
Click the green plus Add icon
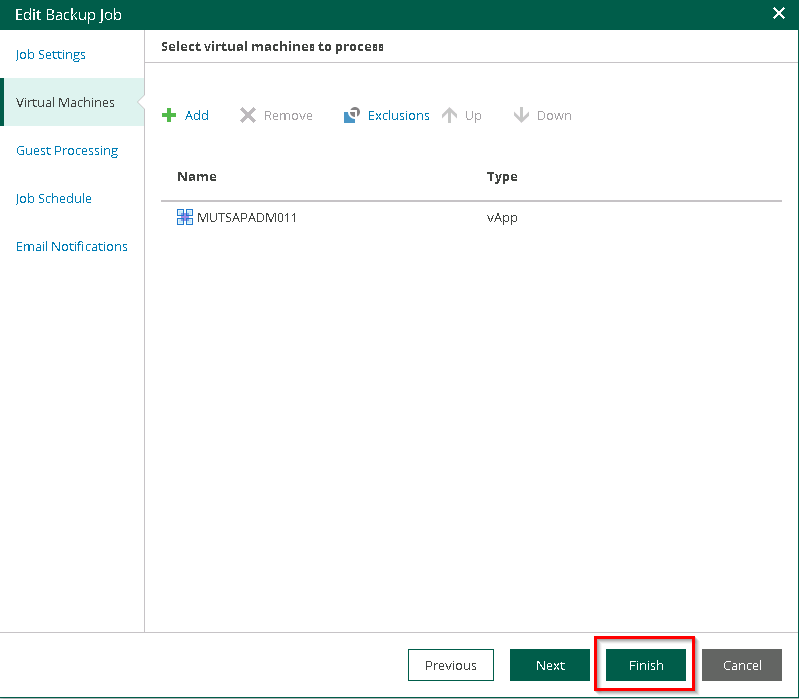169,116
